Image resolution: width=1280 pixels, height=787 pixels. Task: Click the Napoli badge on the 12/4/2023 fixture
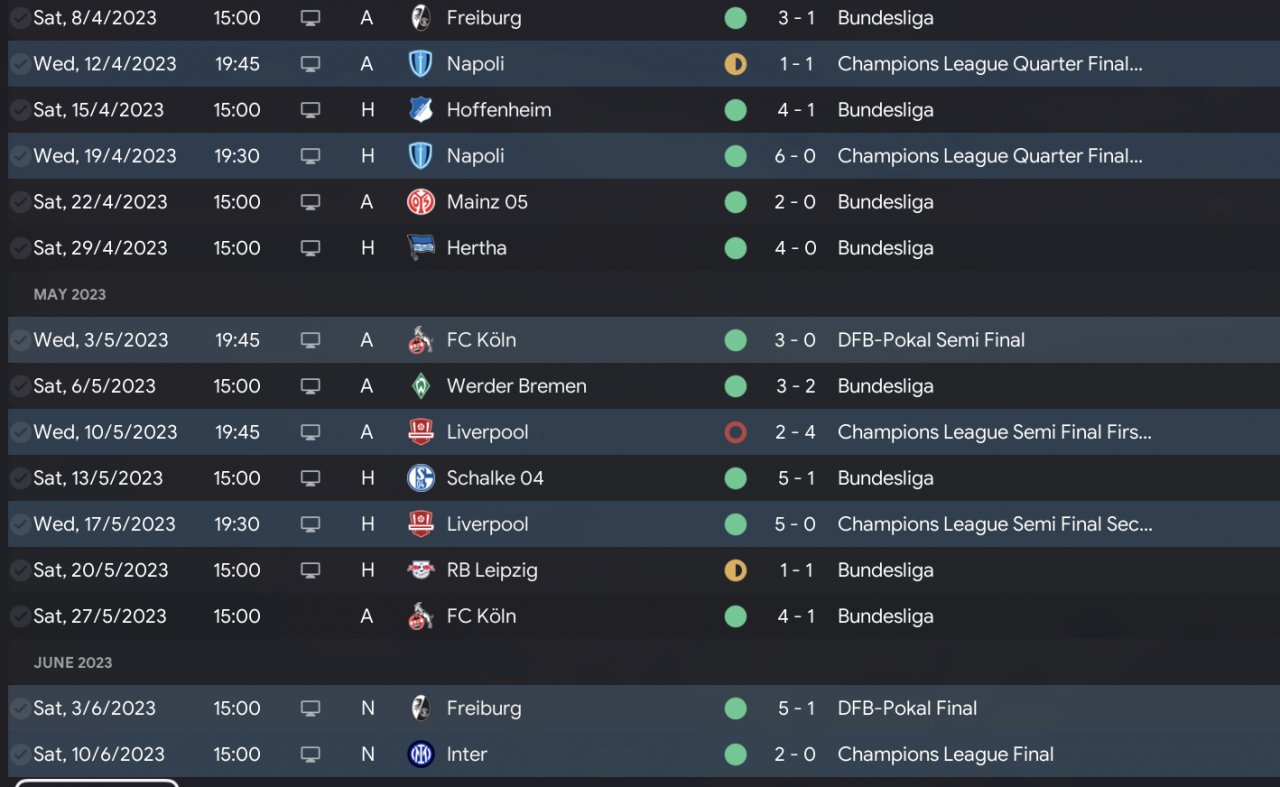421,64
